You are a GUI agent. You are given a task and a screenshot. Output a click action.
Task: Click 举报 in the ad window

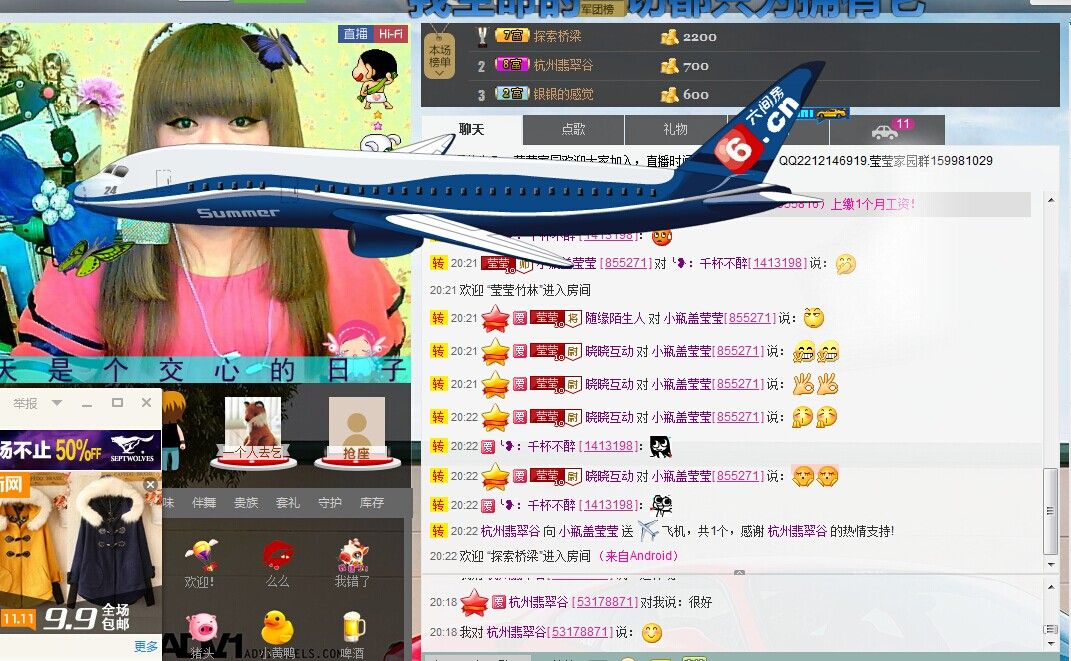pyautogui.click(x=25, y=404)
